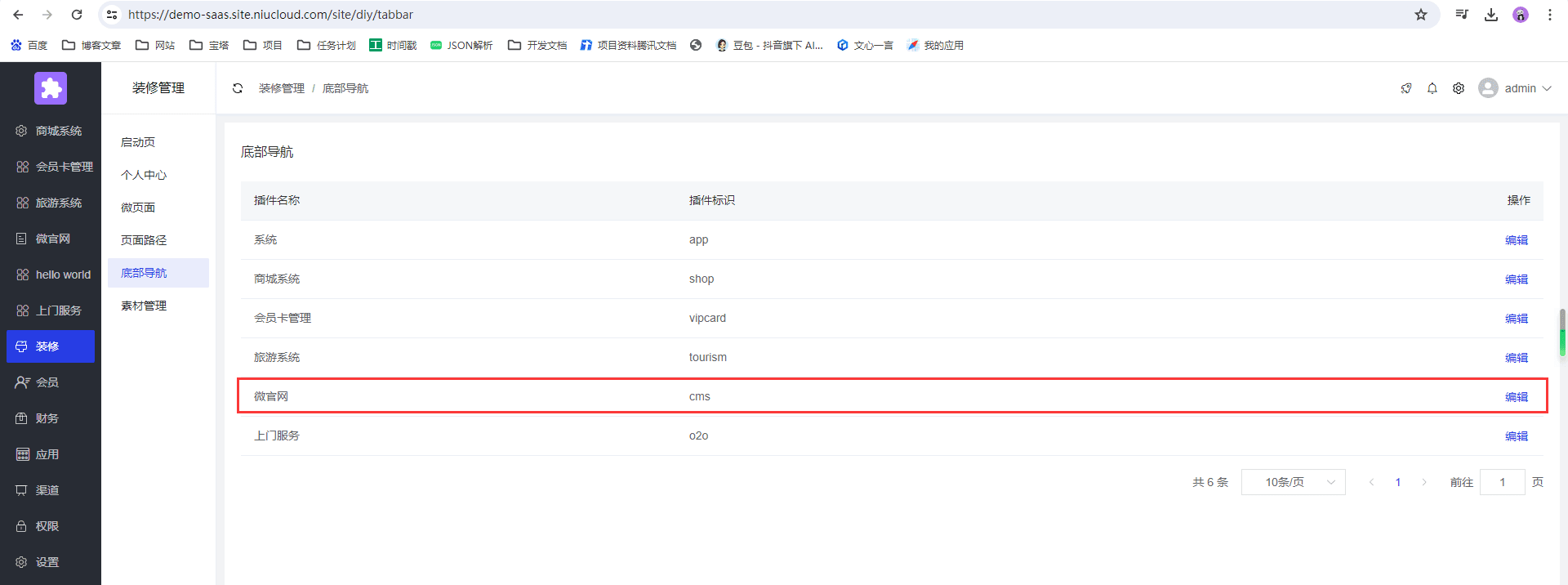This screenshot has width=1568, height=585.
Task: Go to 权限 in the left sidebar
Action: (x=47, y=526)
